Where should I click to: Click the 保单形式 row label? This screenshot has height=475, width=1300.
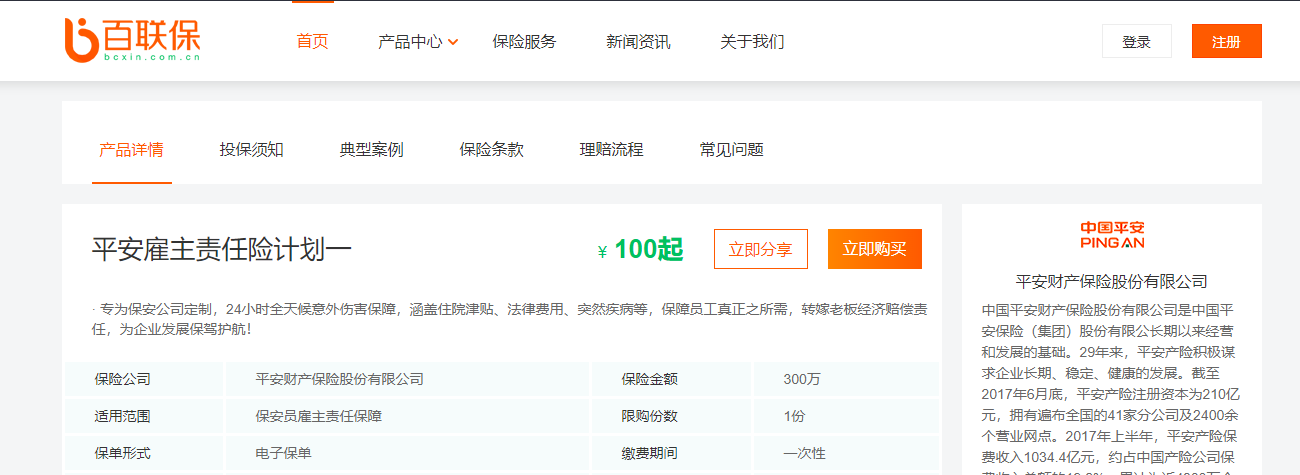coord(123,453)
